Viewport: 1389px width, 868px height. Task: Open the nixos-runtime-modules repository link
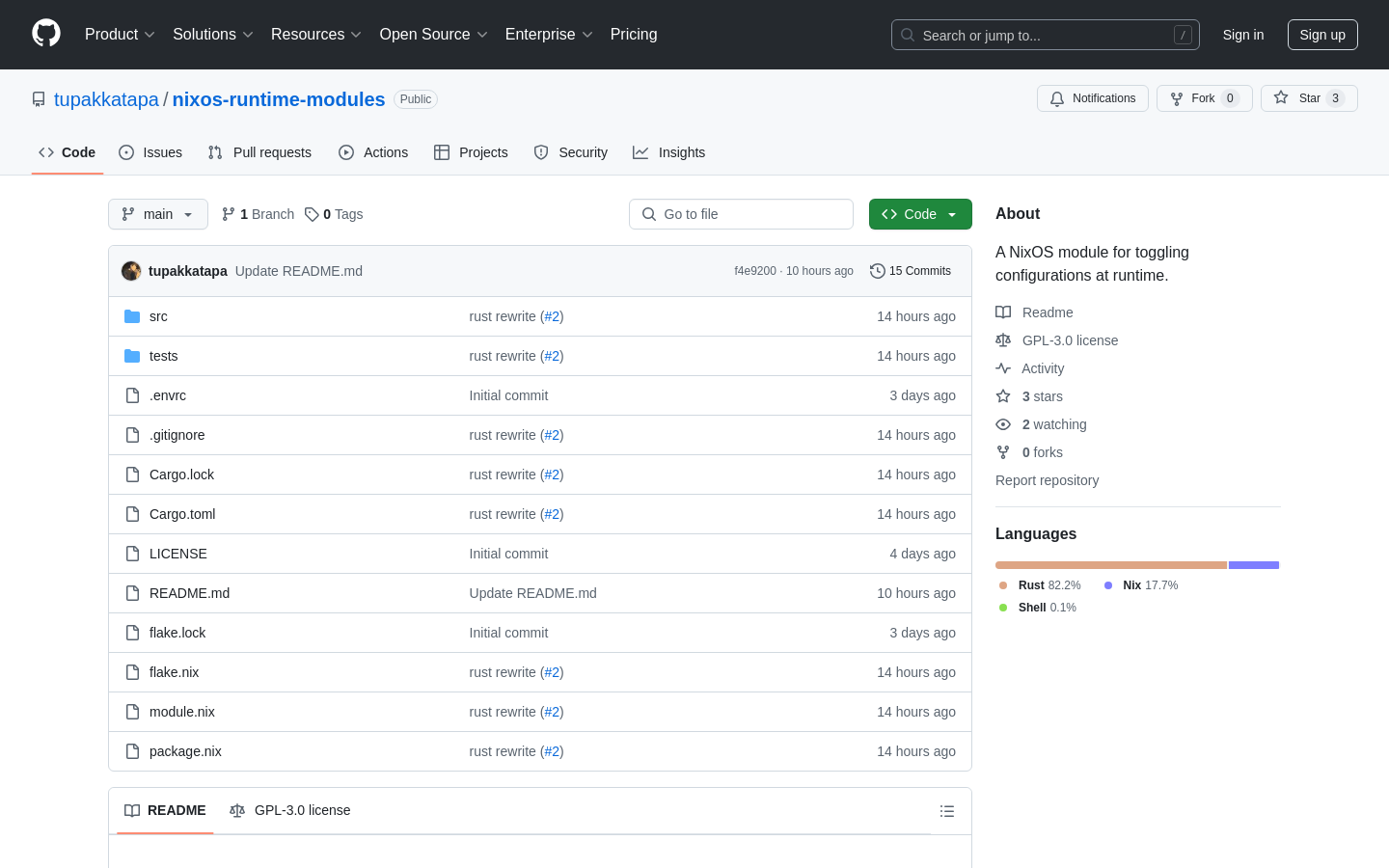coord(279,99)
